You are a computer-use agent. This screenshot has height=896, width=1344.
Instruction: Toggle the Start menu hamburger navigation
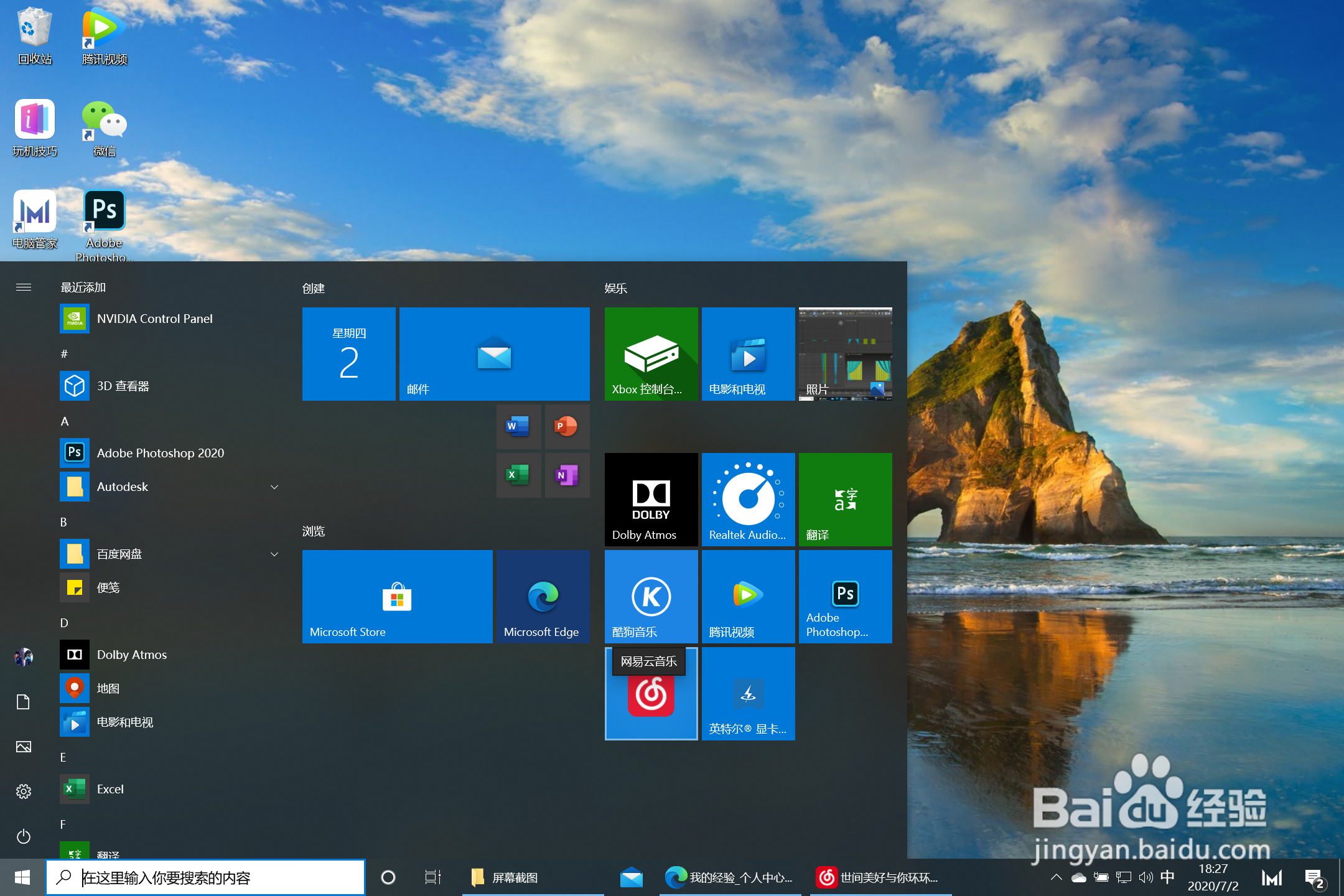(24, 287)
